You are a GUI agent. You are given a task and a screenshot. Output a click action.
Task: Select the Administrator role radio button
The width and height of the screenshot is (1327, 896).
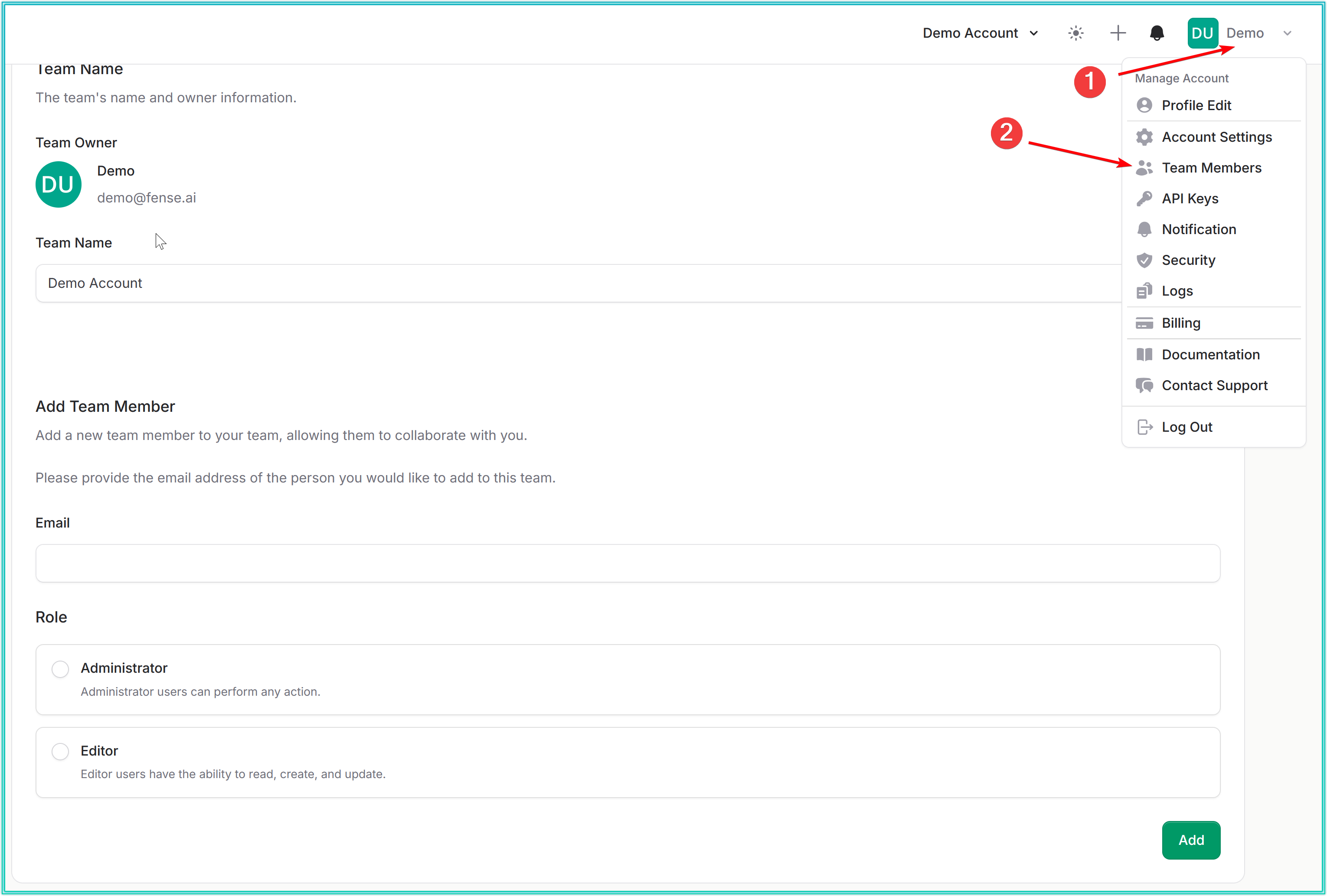(x=60, y=669)
